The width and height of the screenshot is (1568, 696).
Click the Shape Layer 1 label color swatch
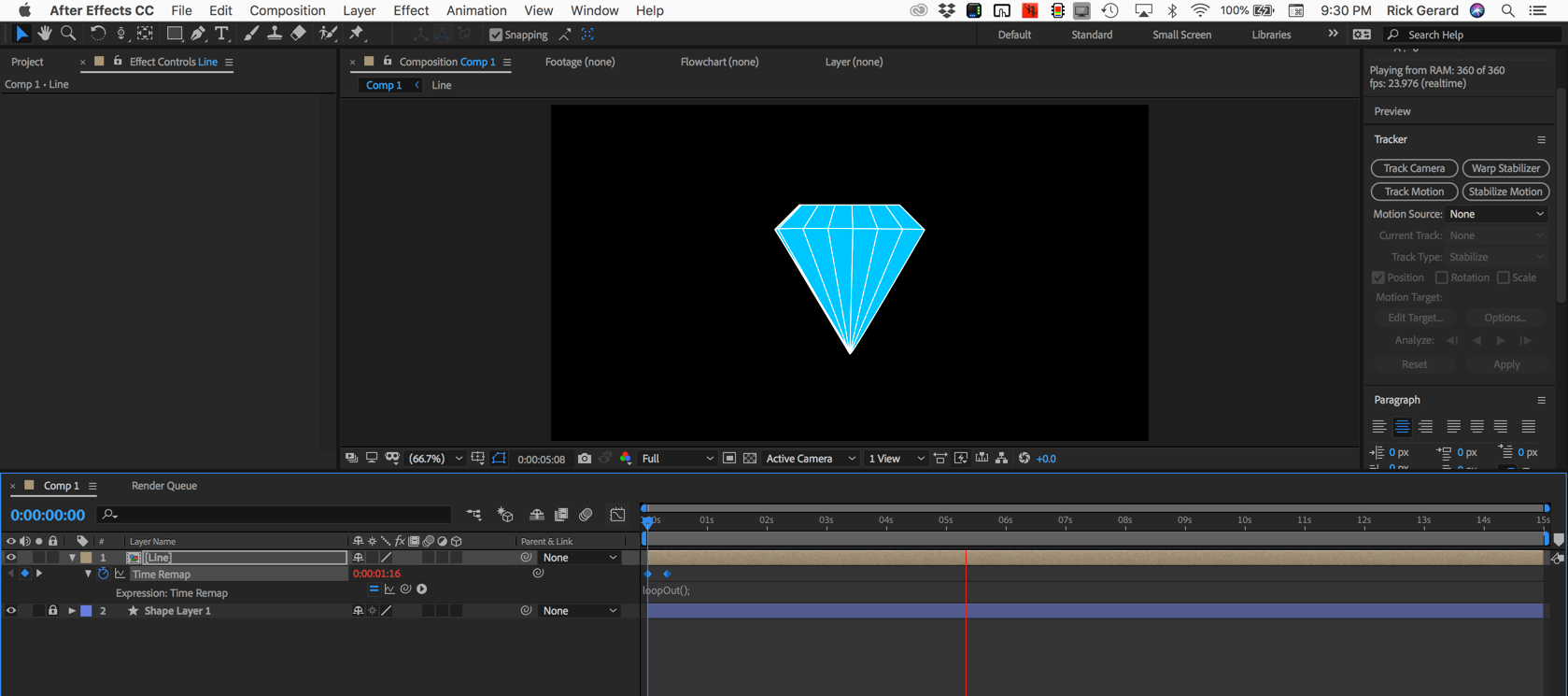pos(86,611)
